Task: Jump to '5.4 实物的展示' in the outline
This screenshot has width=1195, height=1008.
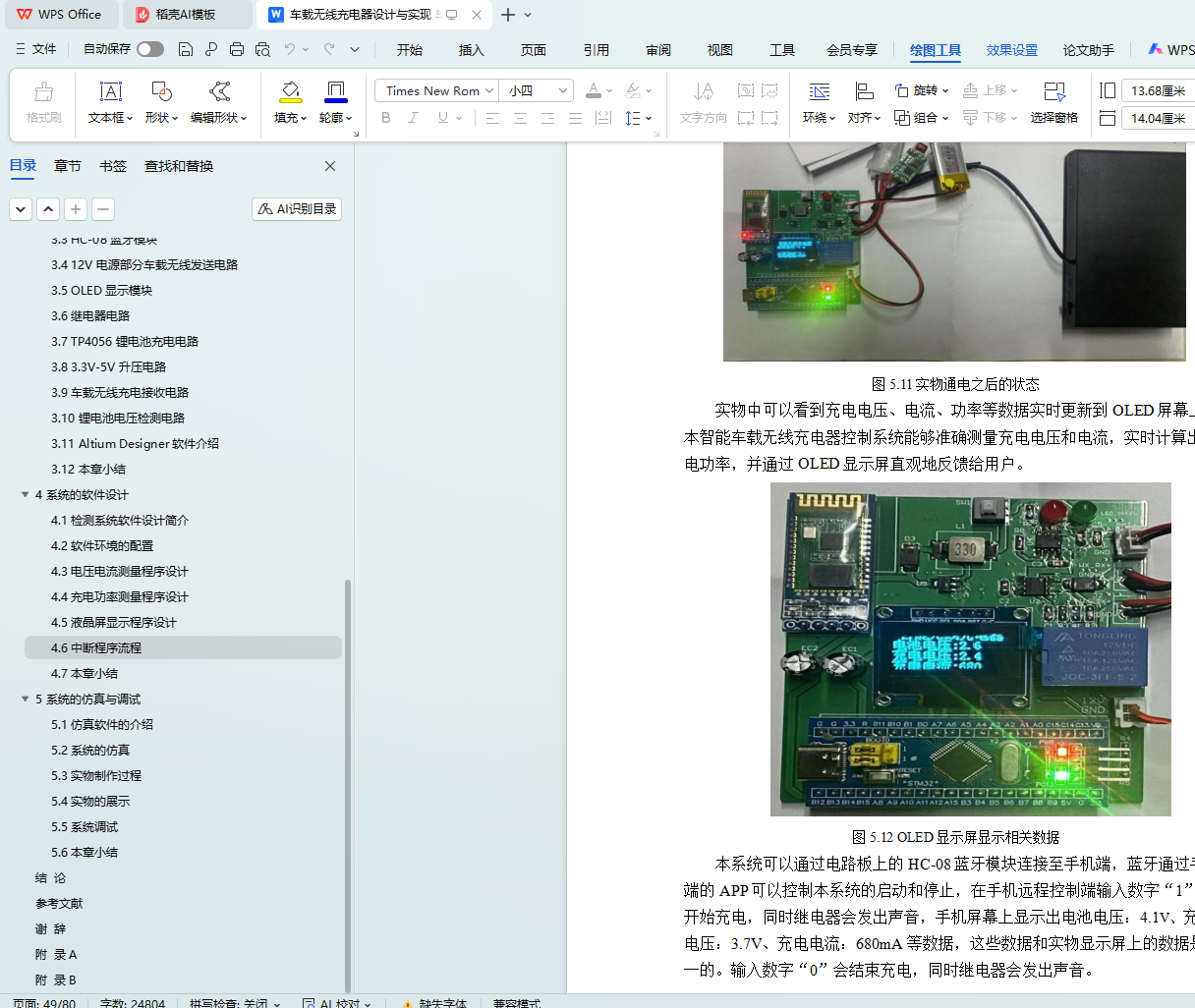Action: [x=90, y=802]
